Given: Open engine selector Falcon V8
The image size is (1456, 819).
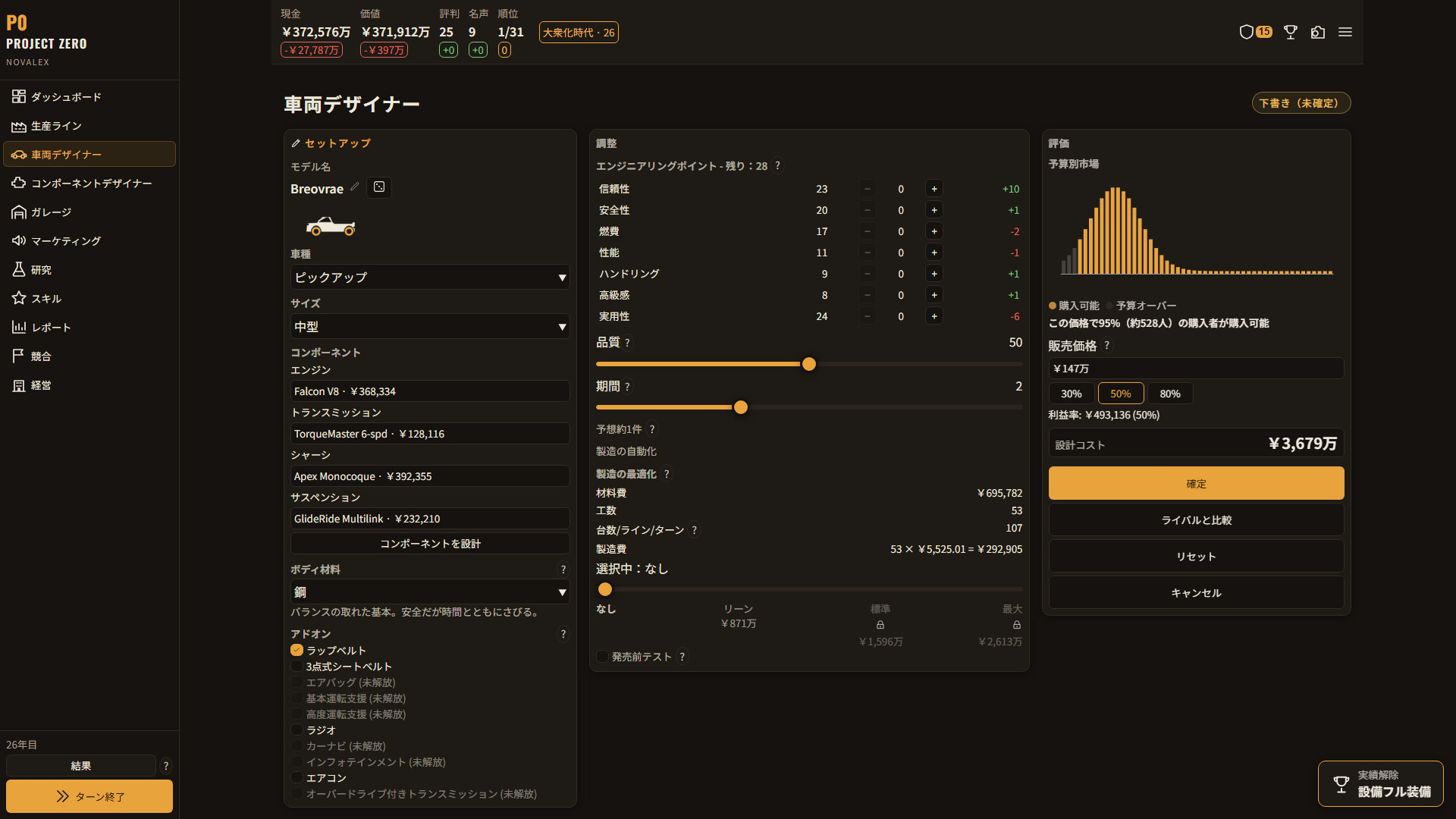Looking at the screenshot, I should point(430,391).
